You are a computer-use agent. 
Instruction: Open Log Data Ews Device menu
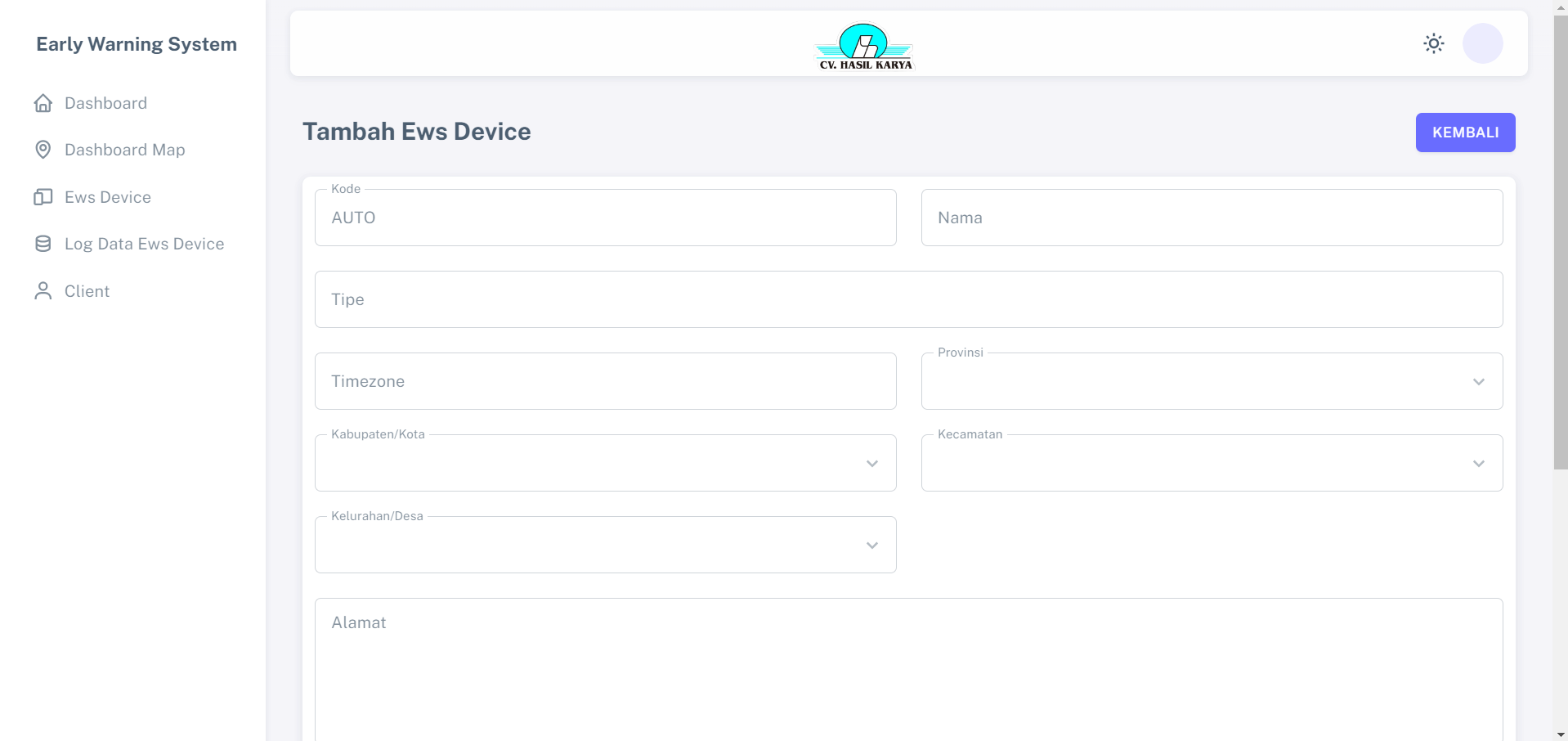tap(144, 244)
